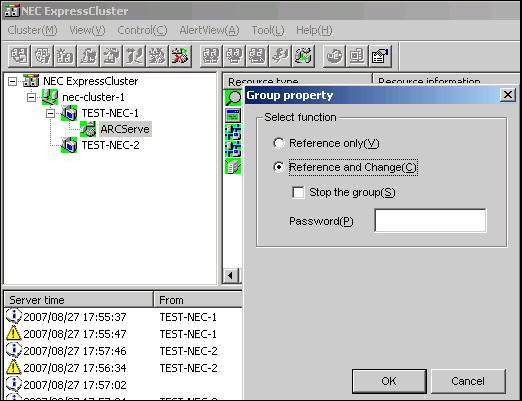The height and width of the screenshot is (401, 522).
Task: Click the Resource type column header
Action: point(297,81)
